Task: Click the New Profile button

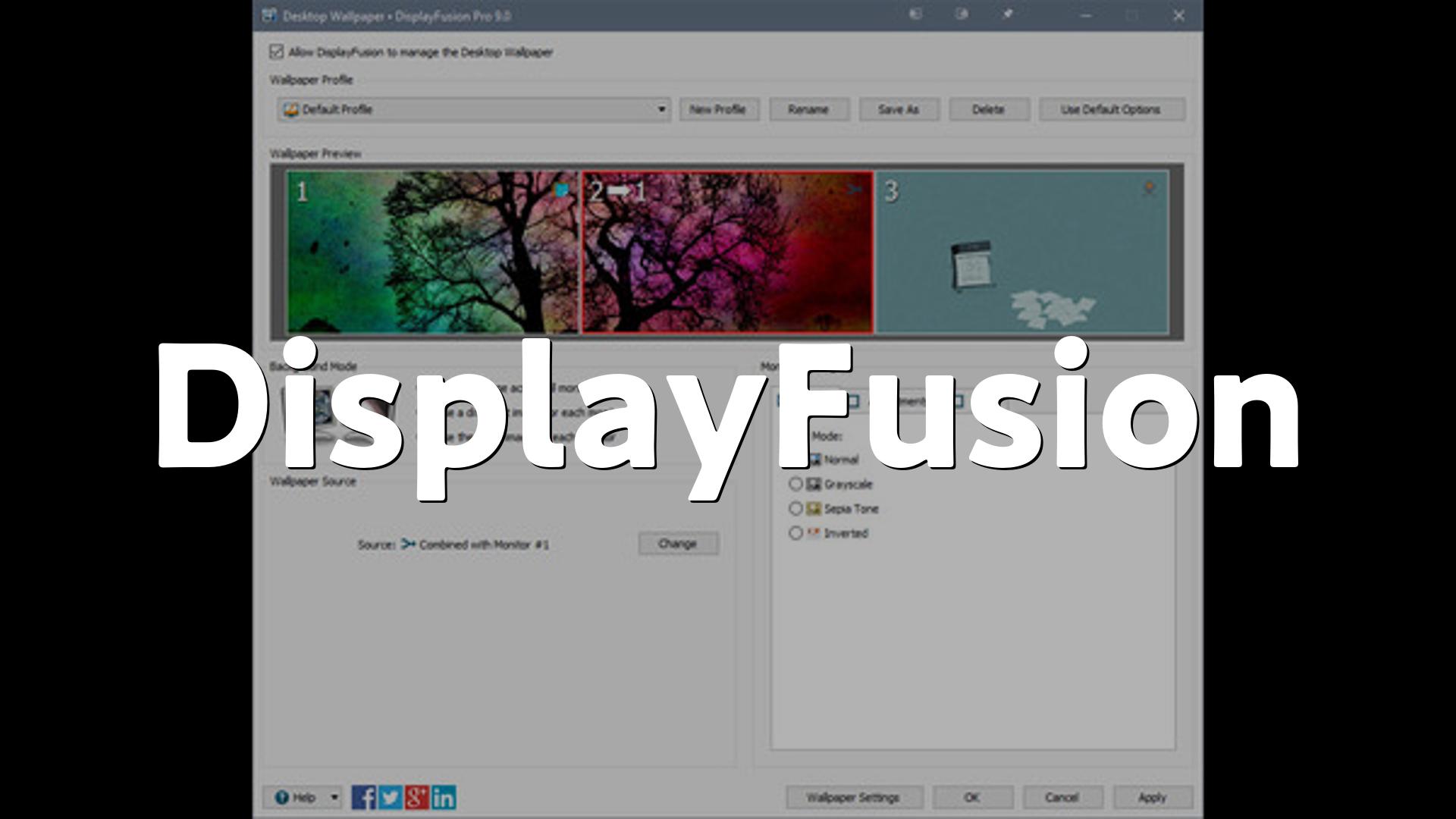Action: click(x=717, y=109)
